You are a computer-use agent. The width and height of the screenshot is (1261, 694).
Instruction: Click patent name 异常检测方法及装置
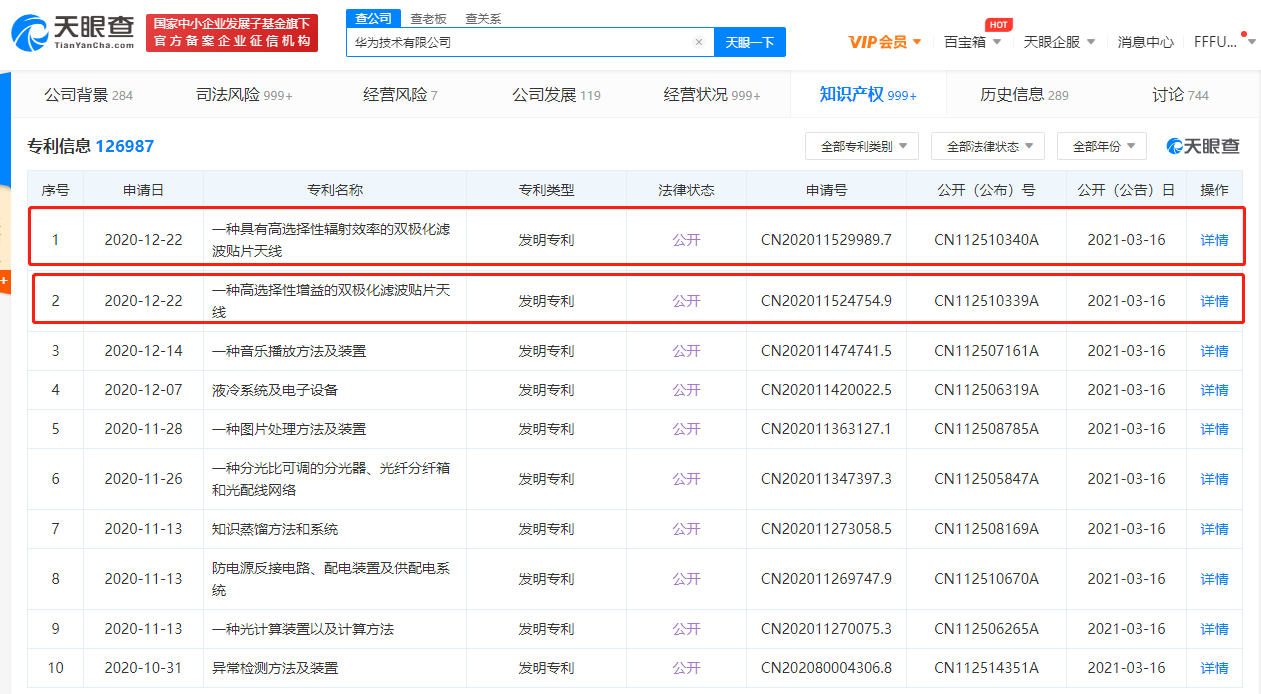coord(275,668)
